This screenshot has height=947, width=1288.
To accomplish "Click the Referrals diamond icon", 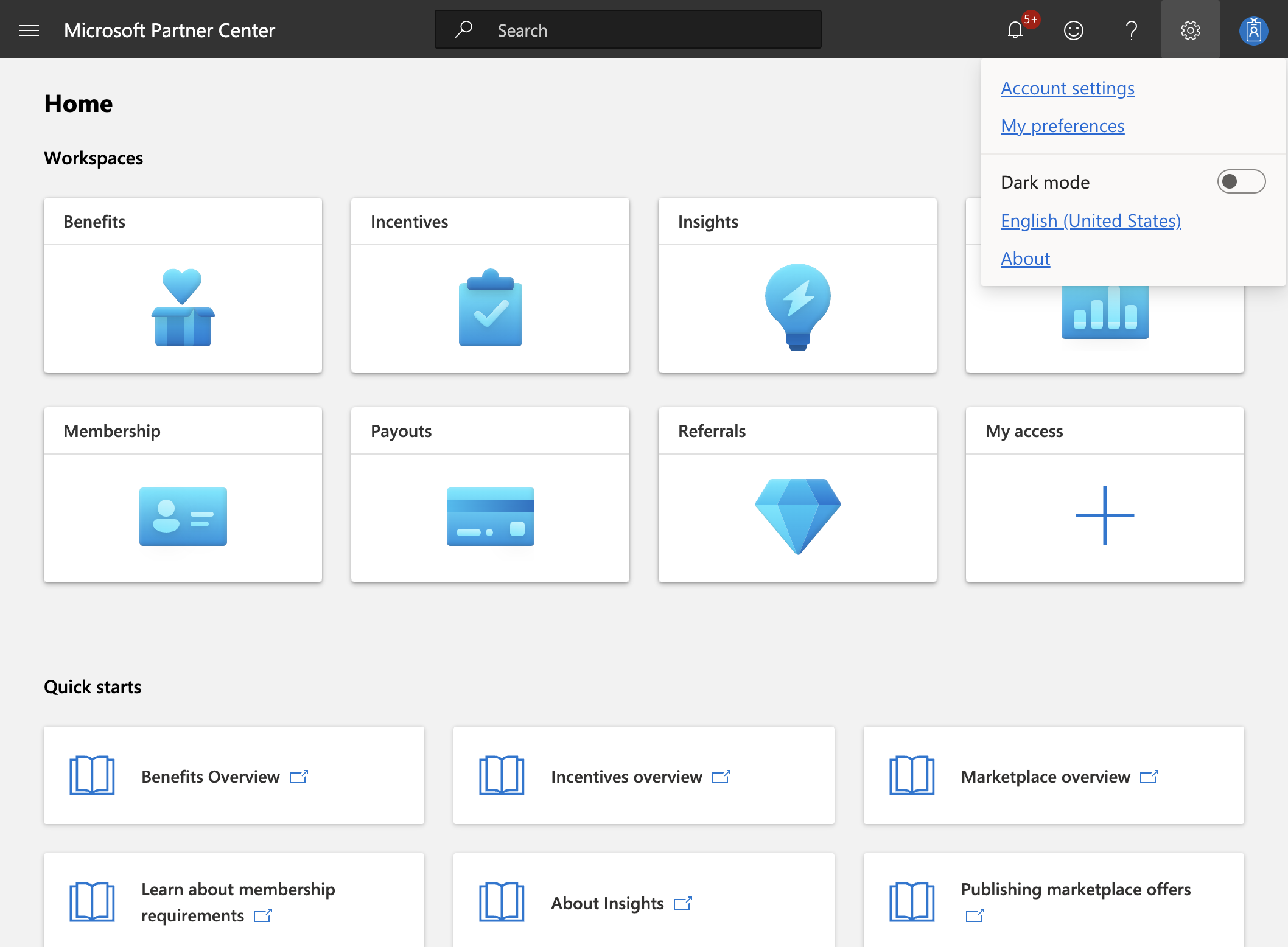I will coord(797,517).
